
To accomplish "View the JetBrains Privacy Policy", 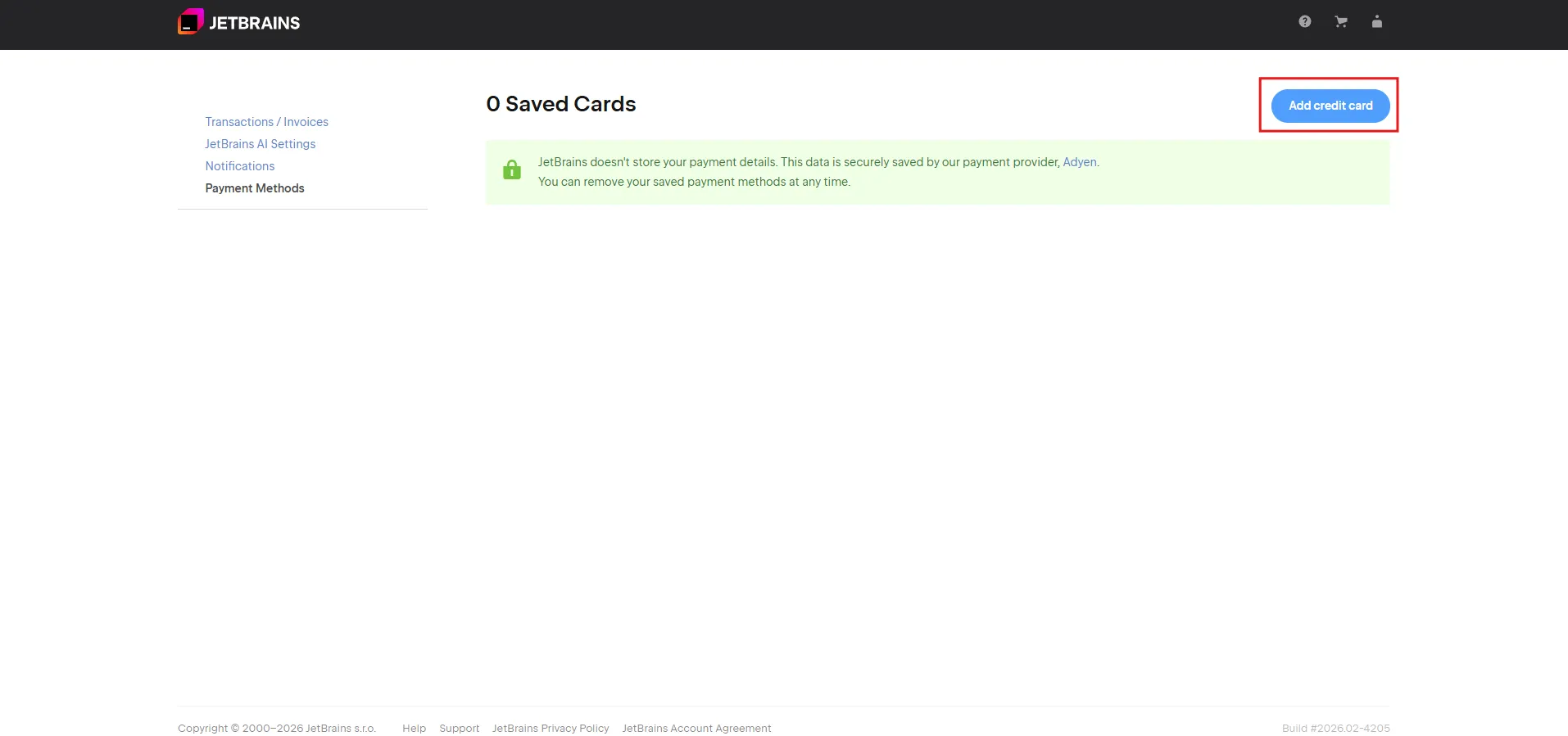I will pyautogui.click(x=551, y=728).
